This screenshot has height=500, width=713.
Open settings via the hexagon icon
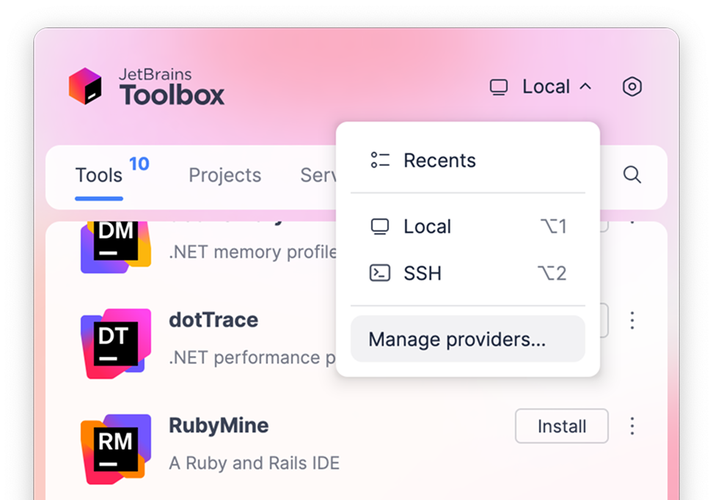point(631,87)
